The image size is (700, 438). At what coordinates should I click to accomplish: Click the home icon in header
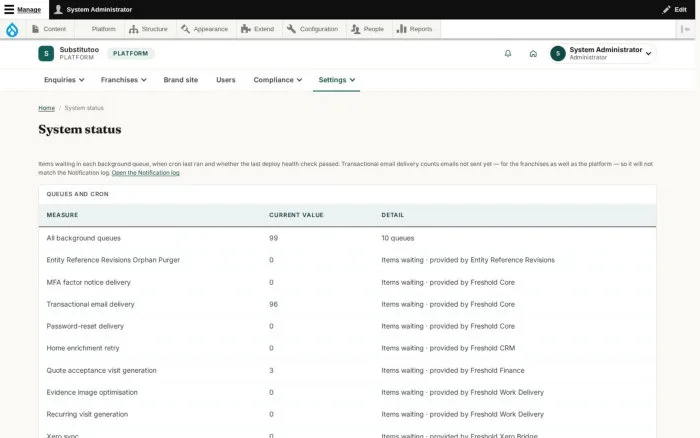click(533, 54)
